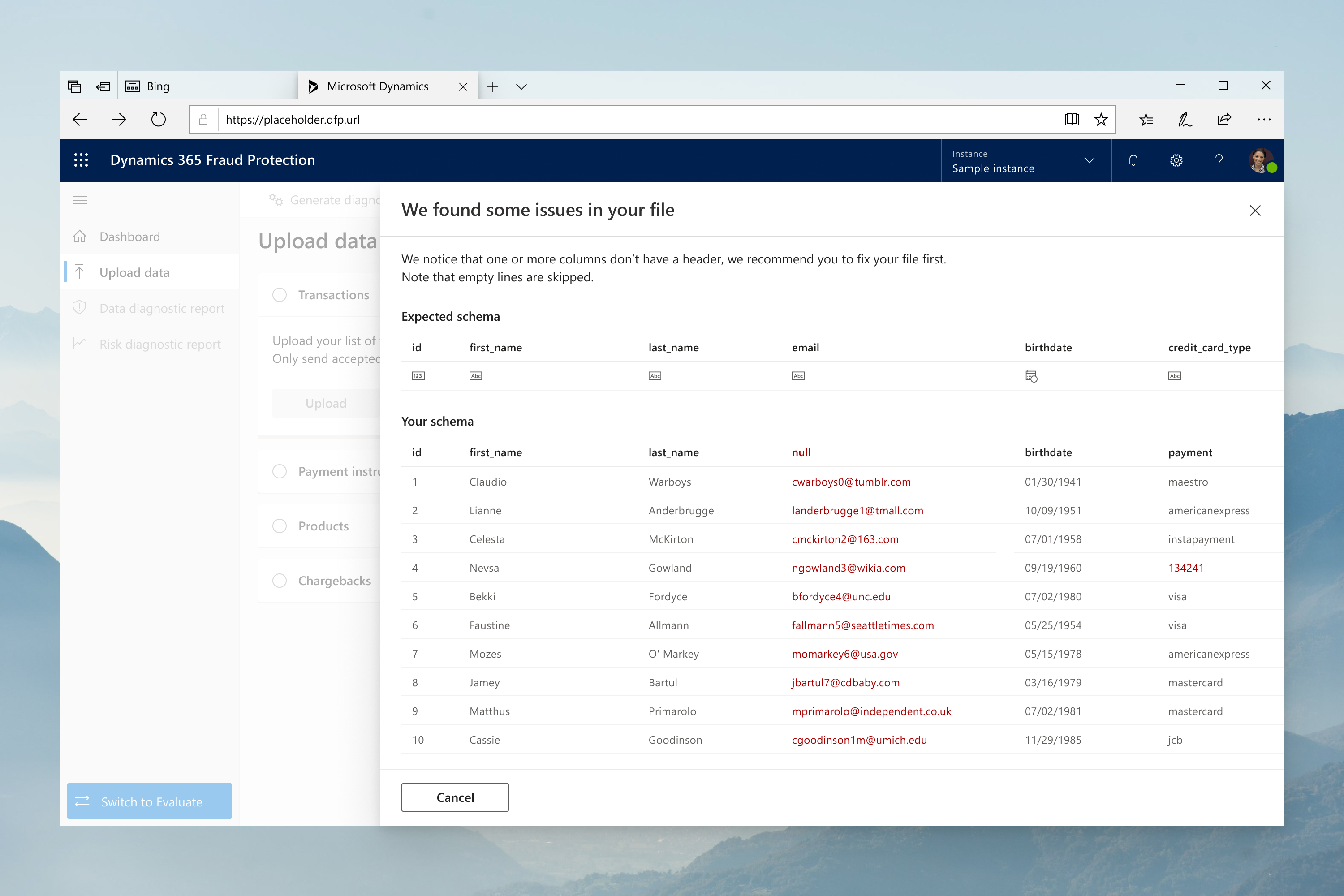
Task: Click the last_name text type icon
Action: tap(655, 376)
